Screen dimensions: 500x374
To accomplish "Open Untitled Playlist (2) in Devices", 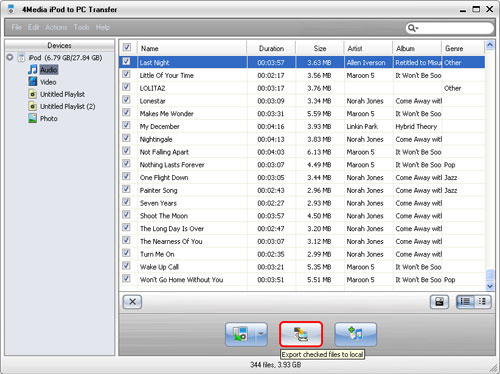I will coord(68,106).
